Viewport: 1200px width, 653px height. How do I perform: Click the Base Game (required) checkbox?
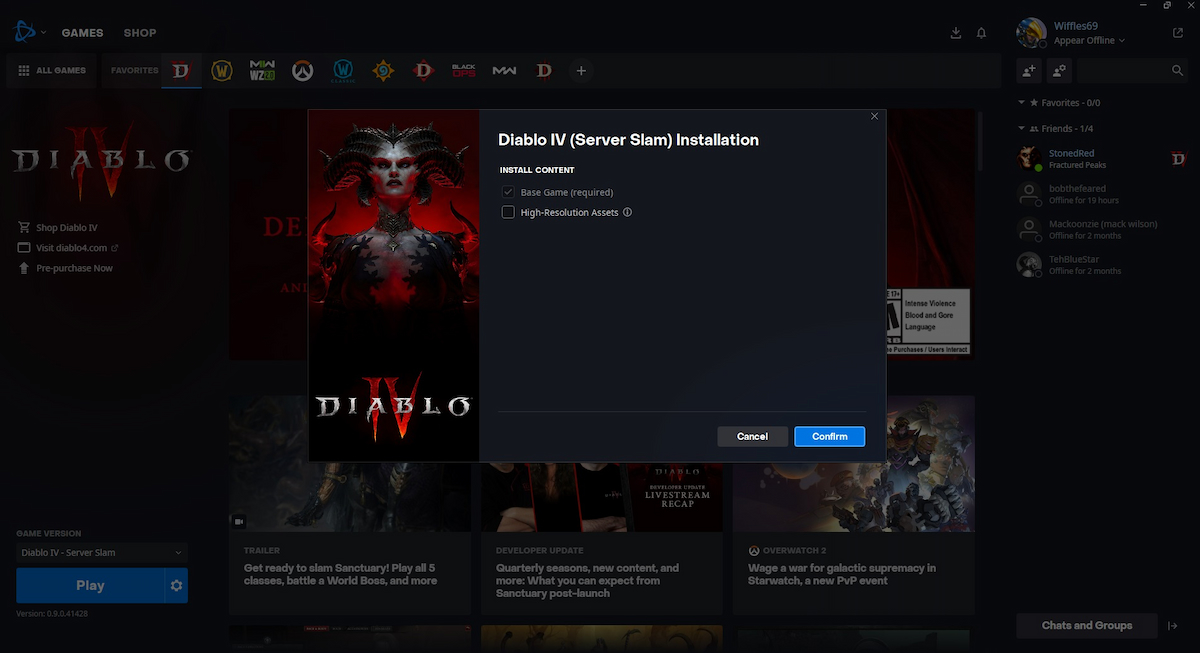point(508,192)
